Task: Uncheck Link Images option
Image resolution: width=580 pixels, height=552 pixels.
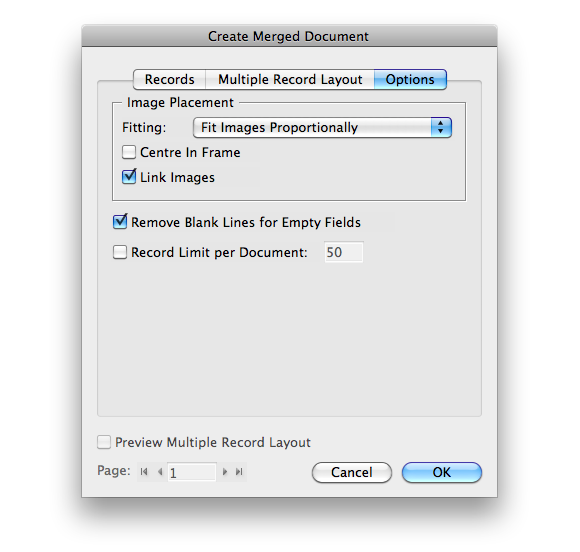Action: (x=129, y=177)
